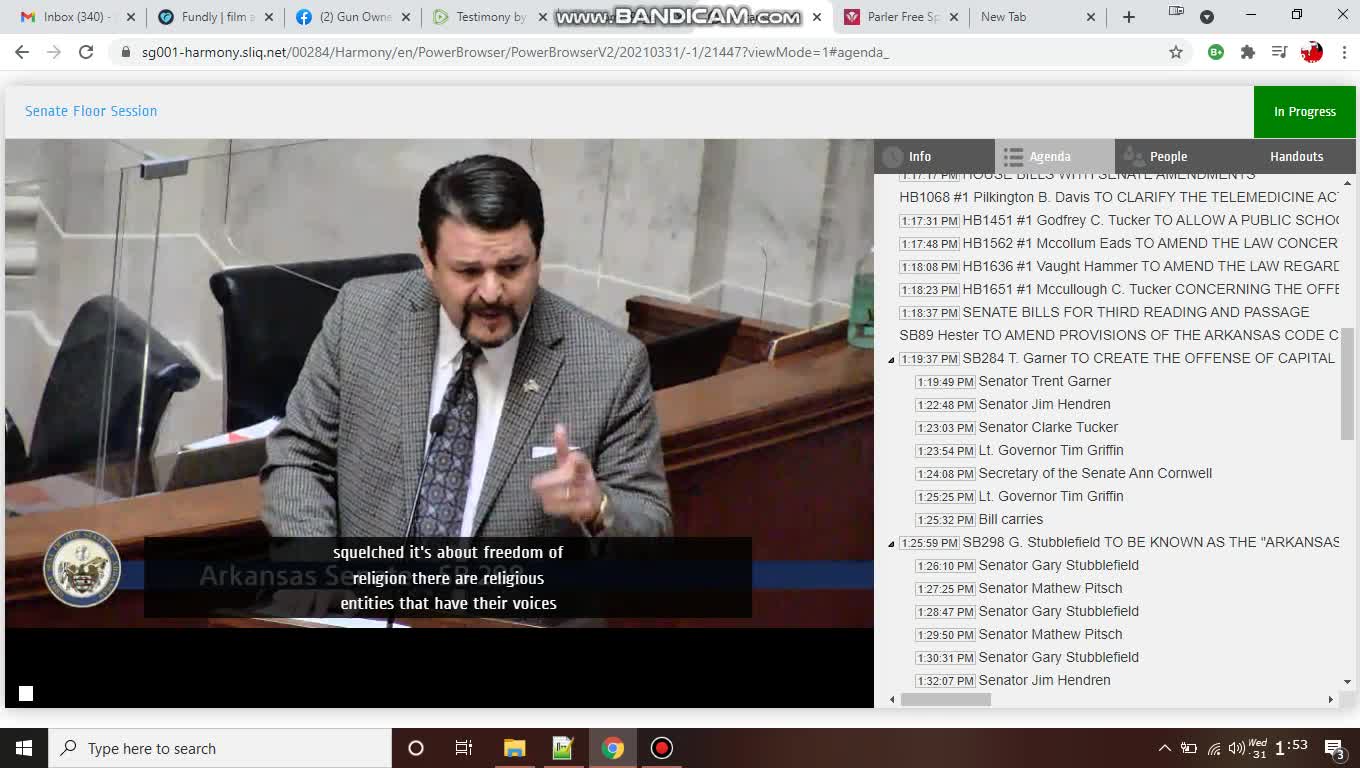This screenshot has width=1360, height=768.
Task: Open the Bandicam recorder taskbar icon
Action: point(661,748)
